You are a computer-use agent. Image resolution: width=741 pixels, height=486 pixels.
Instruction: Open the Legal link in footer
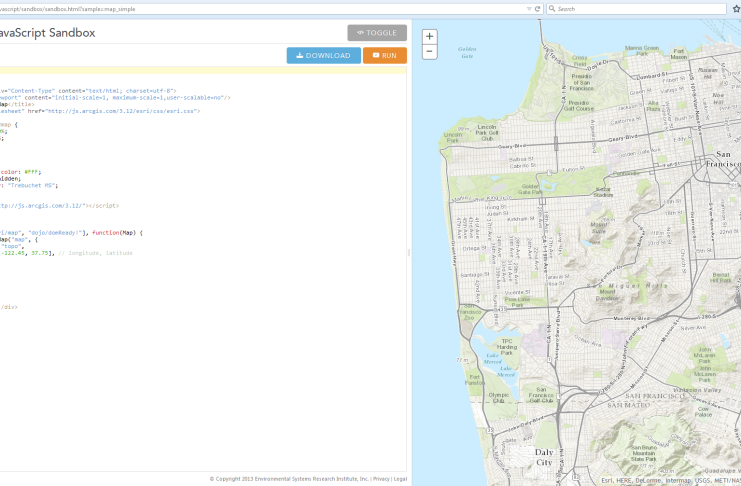click(x=400, y=479)
